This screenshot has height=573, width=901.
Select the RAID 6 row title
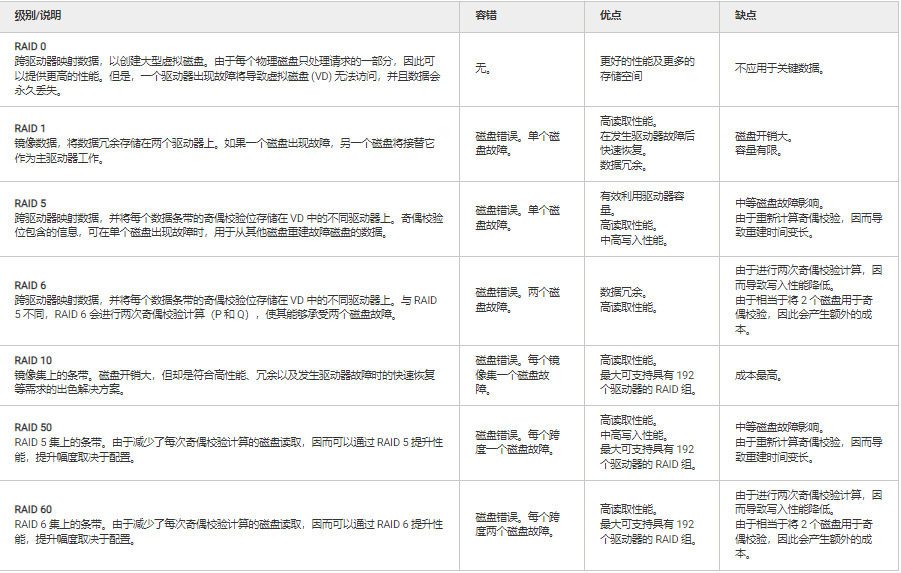[30, 286]
